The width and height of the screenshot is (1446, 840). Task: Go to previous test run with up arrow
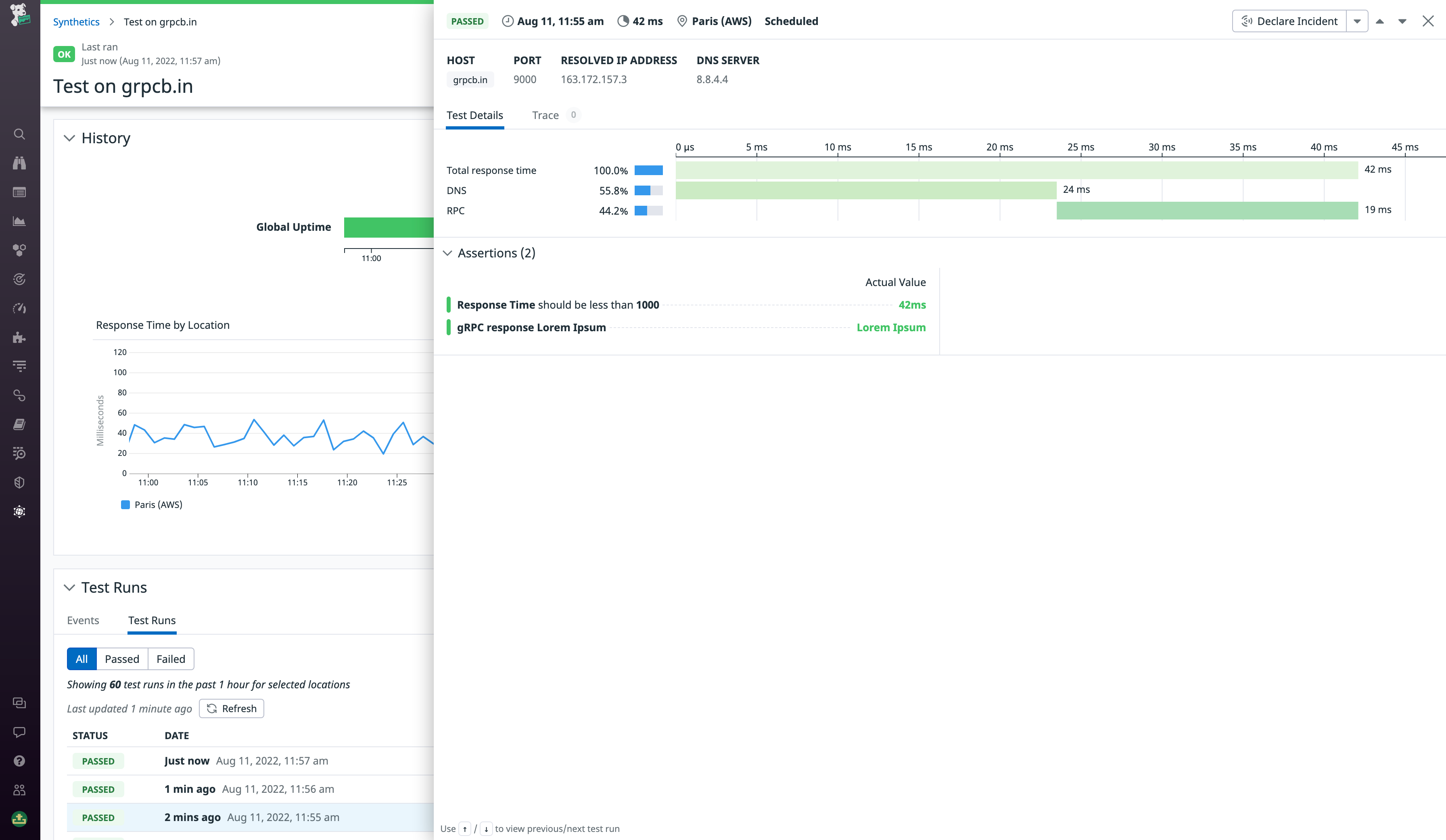[x=1379, y=21]
